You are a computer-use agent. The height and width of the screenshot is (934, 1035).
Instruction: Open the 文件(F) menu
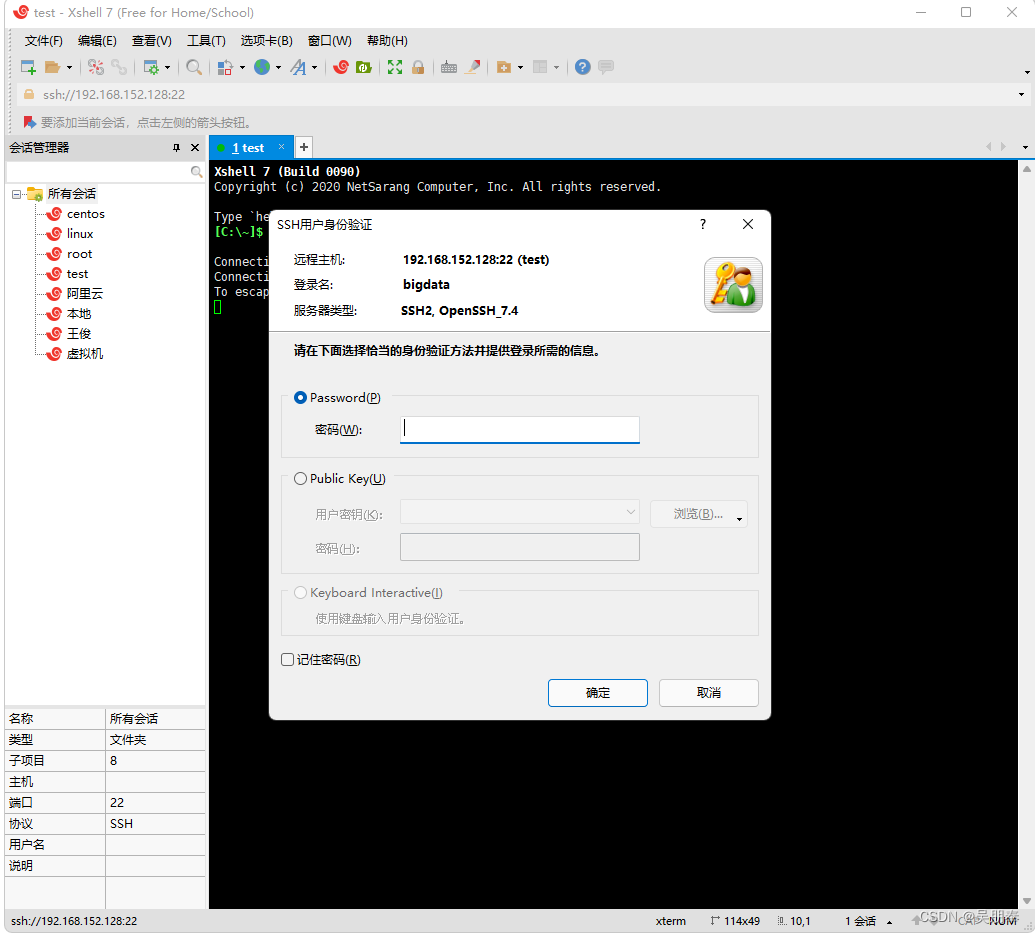coord(44,41)
